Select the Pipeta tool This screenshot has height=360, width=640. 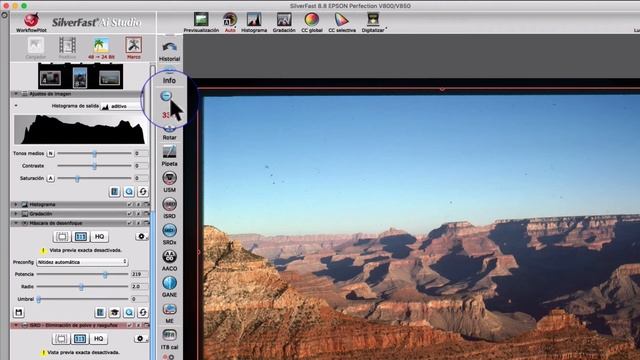click(x=169, y=156)
